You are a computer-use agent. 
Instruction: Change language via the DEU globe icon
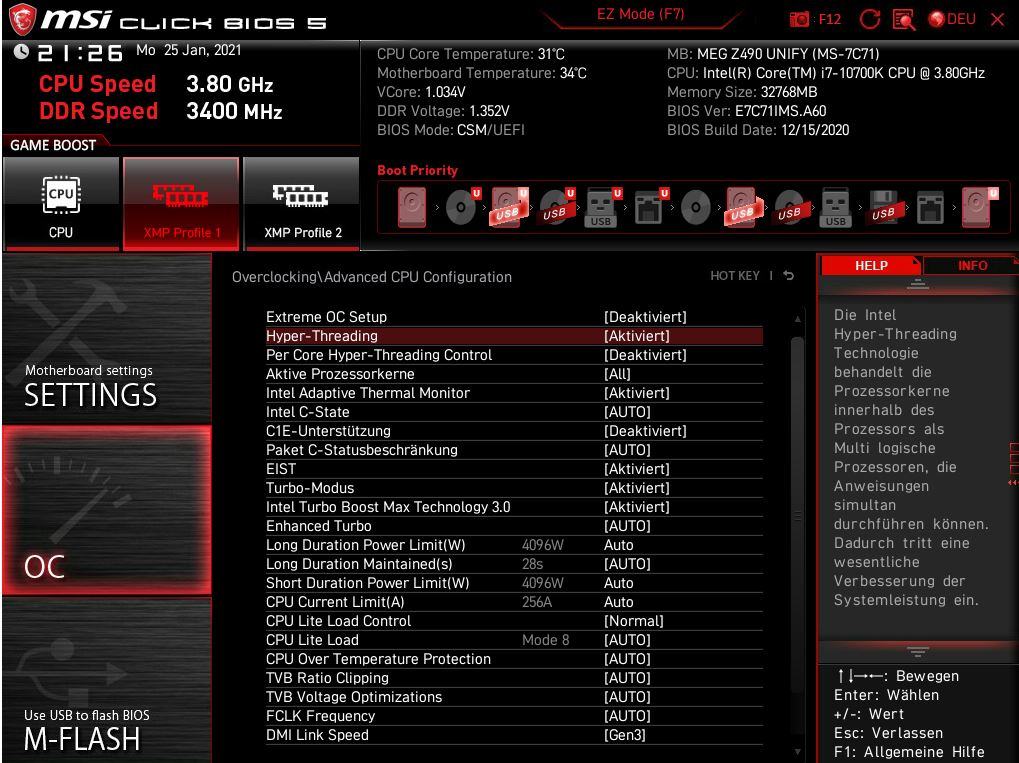pos(952,19)
